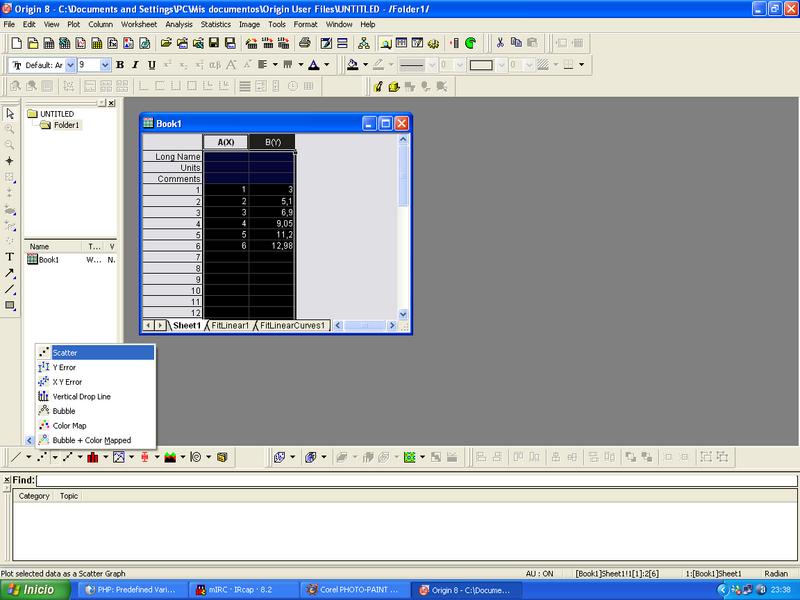Select the Text tool in left toolbar
800x600 pixels.
pos(10,256)
